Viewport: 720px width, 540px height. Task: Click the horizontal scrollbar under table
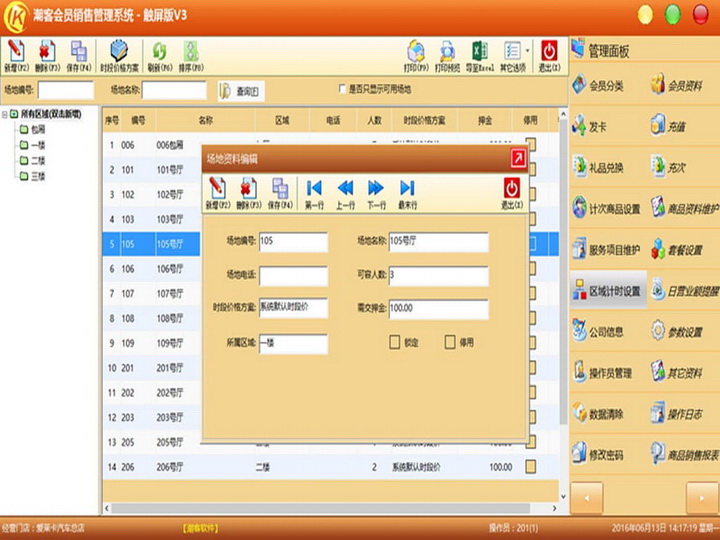[321, 508]
